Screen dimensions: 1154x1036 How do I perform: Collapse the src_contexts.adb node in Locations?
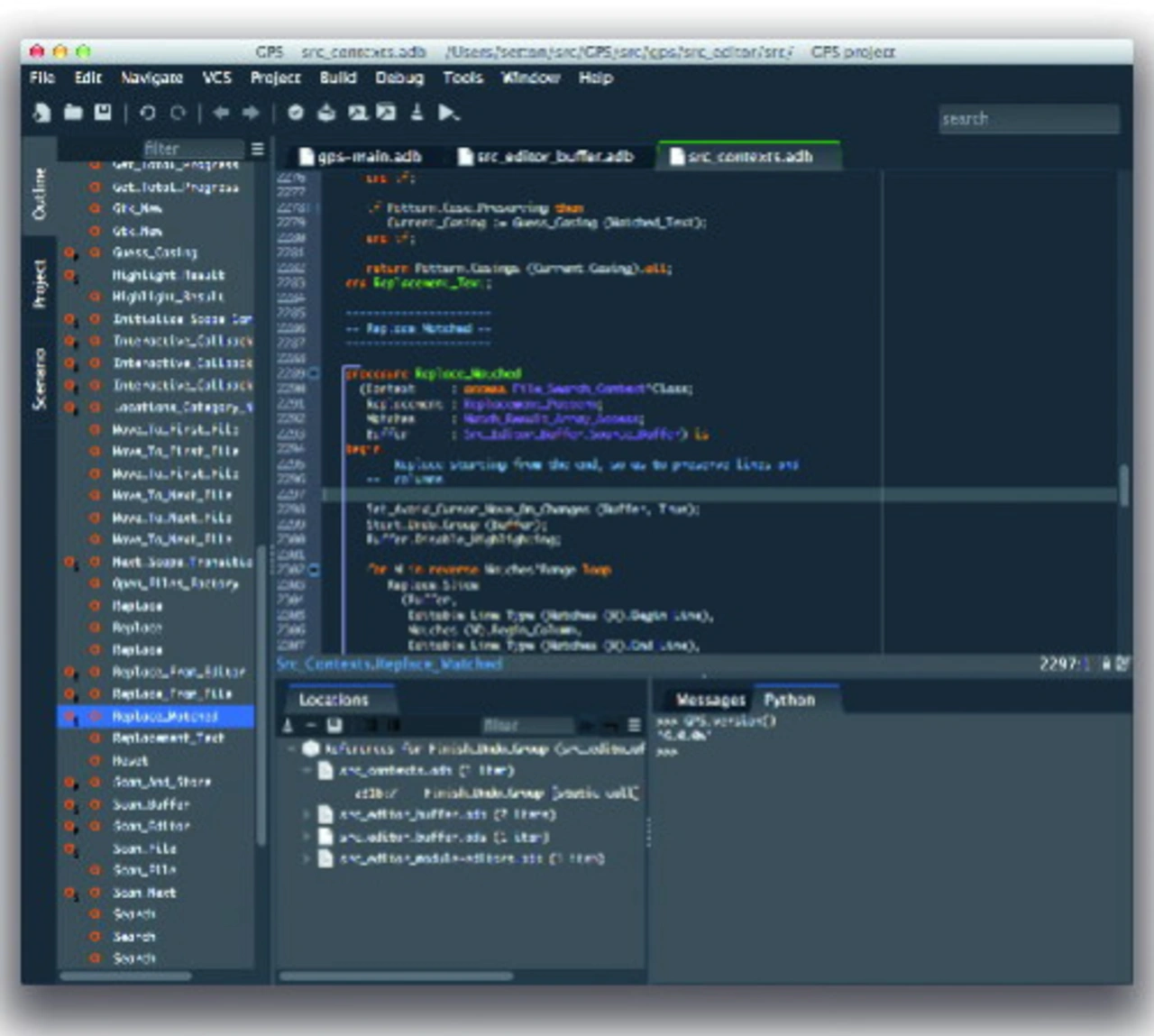click(307, 770)
